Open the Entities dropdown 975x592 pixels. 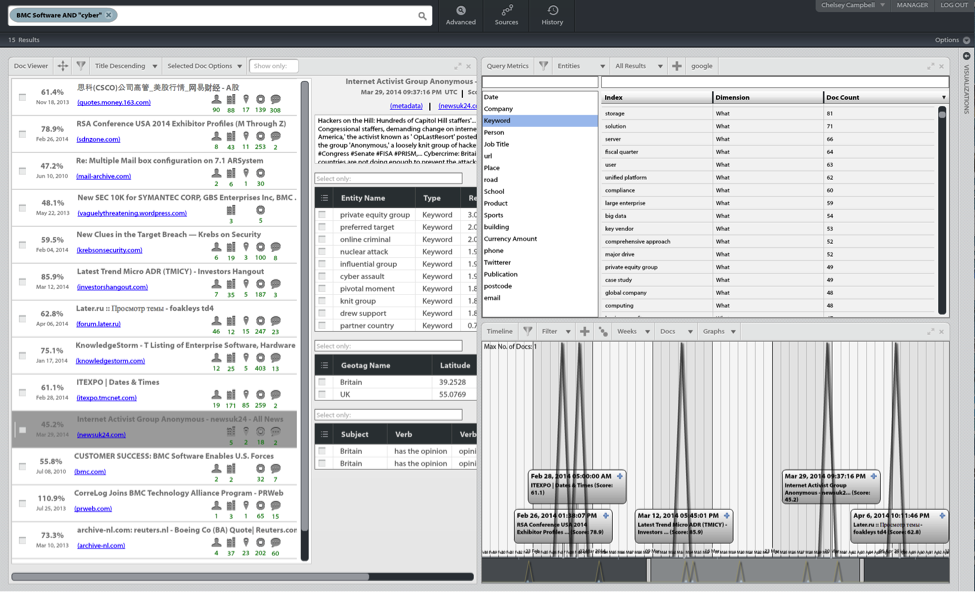[x=581, y=66]
